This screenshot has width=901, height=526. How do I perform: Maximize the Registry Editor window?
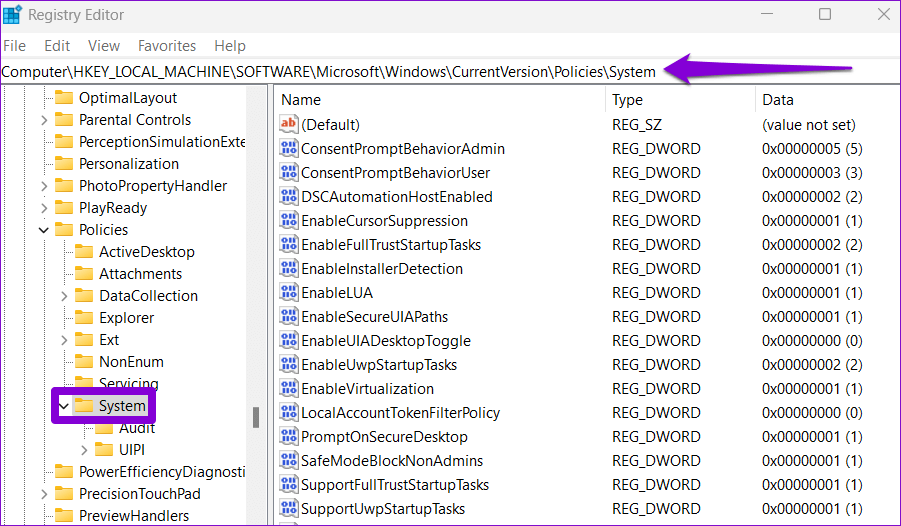[x=825, y=14]
